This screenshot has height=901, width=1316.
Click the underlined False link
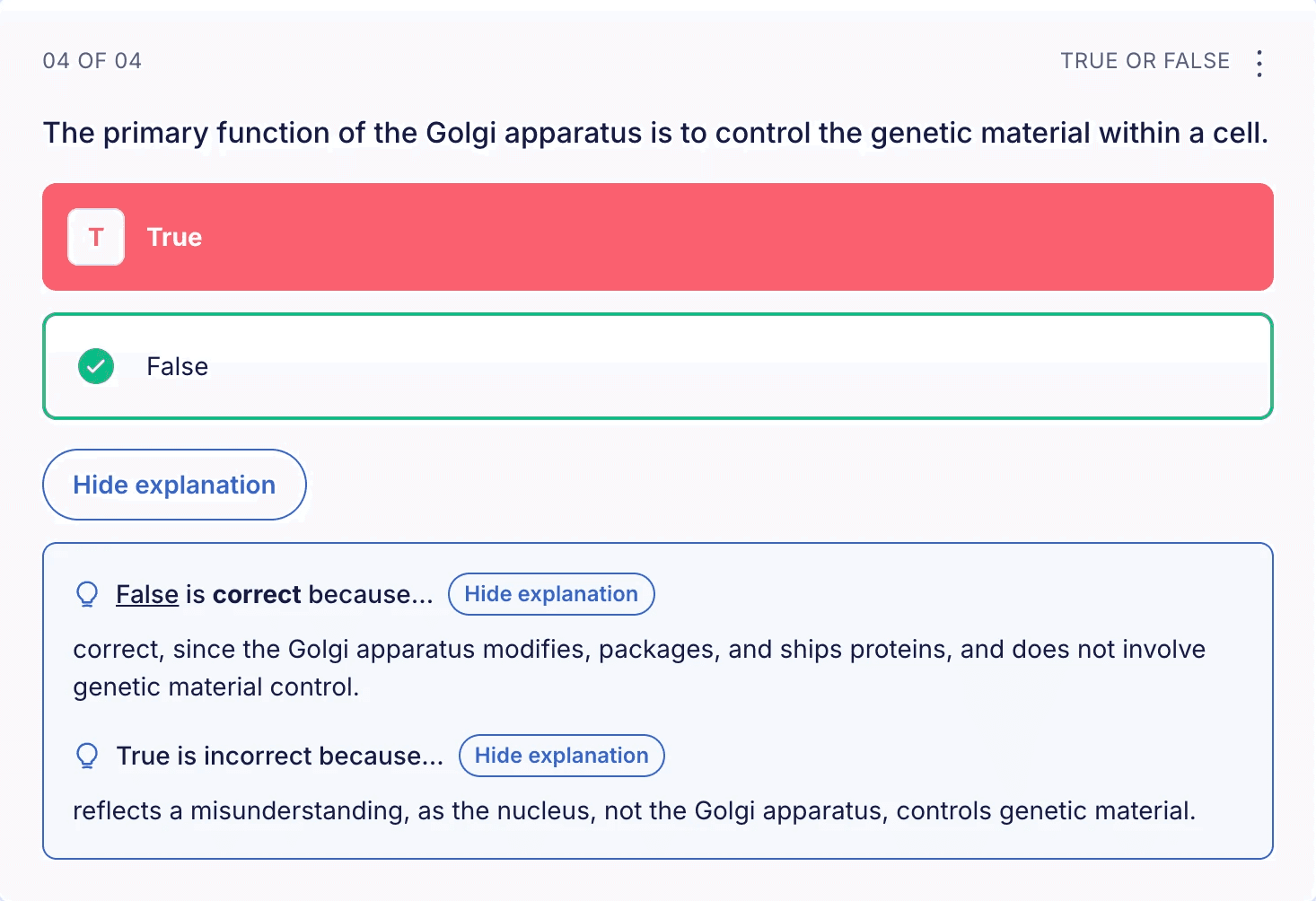[147, 594]
